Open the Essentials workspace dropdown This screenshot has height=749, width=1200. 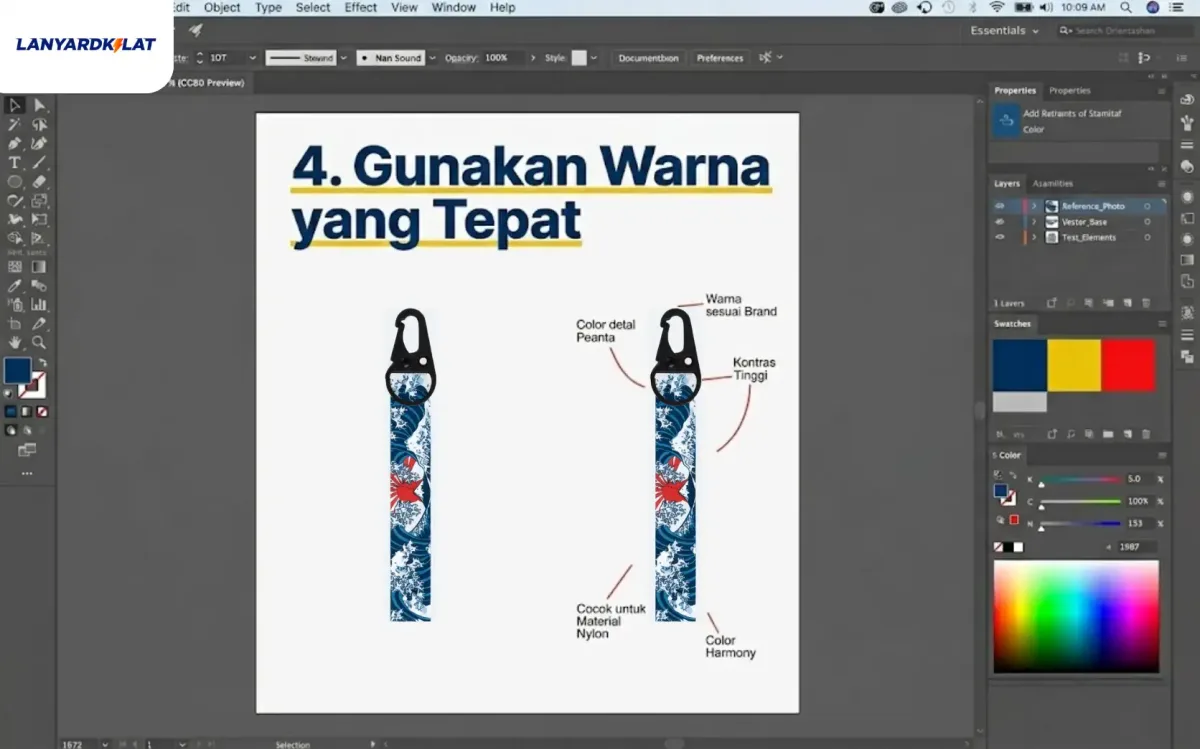(1004, 31)
